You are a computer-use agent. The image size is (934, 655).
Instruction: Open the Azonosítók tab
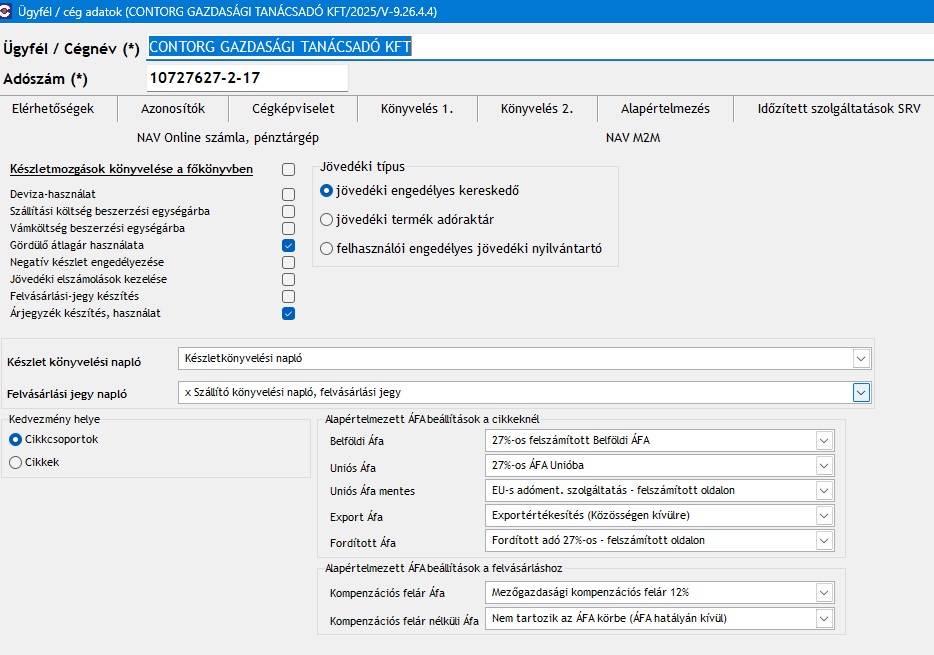173,108
